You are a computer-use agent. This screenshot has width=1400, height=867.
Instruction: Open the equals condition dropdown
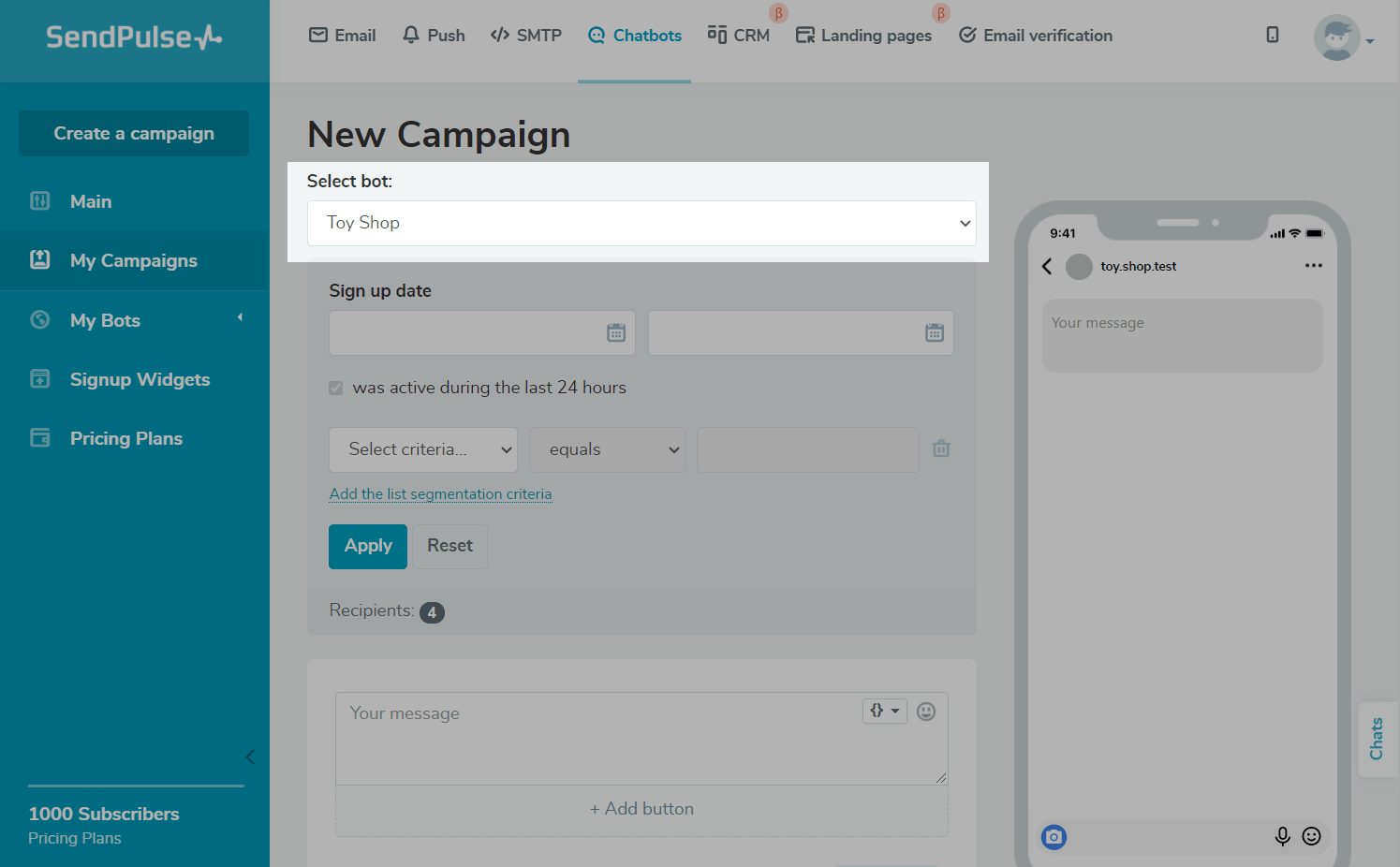click(607, 450)
